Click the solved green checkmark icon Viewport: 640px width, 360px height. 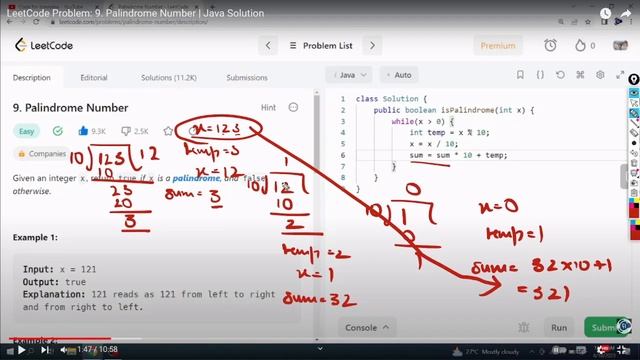click(58, 131)
